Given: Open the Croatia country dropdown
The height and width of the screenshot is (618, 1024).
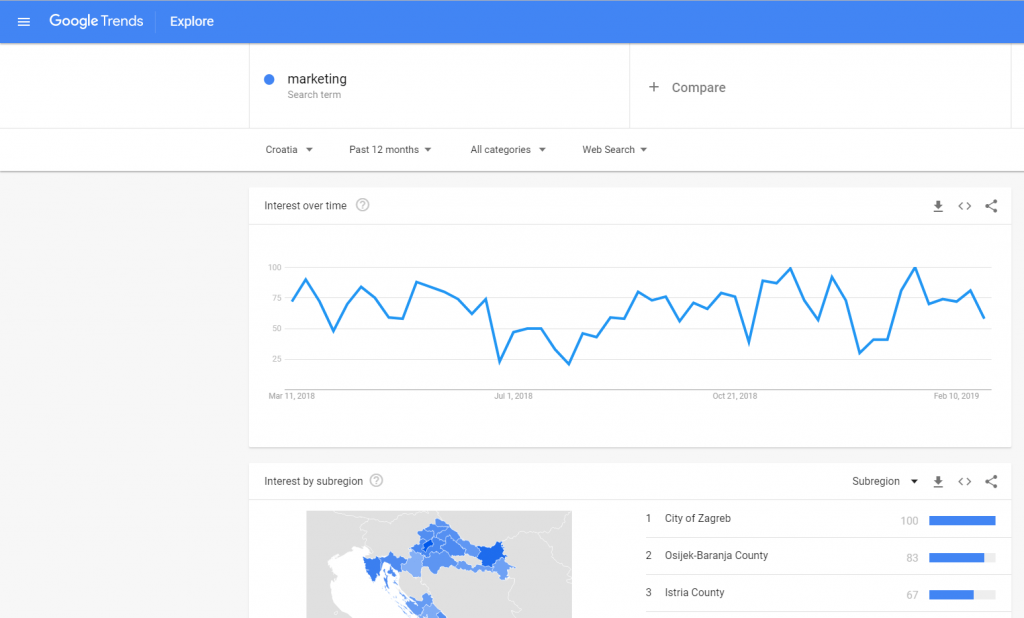Looking at the screenshot, I should point(289,150).
